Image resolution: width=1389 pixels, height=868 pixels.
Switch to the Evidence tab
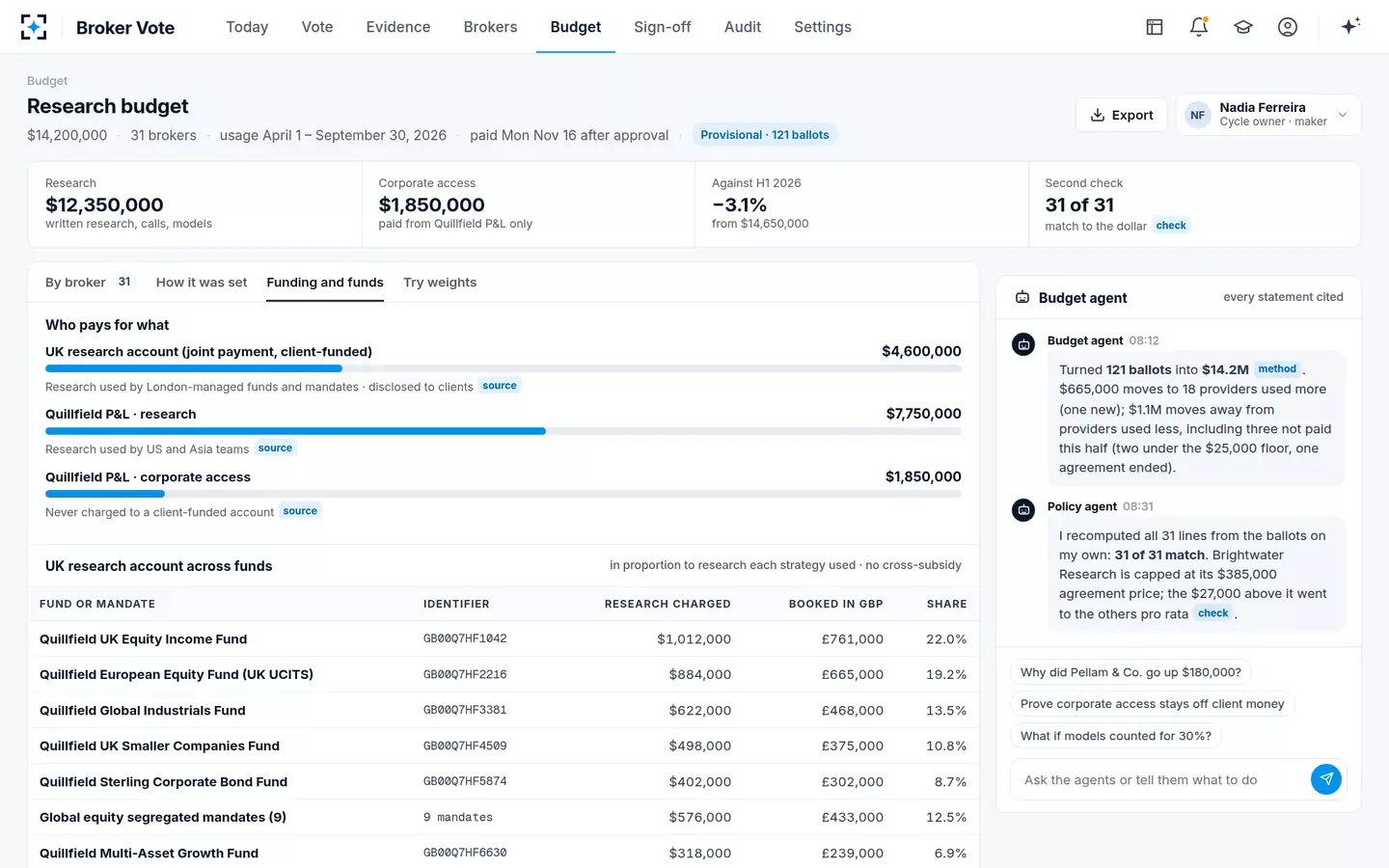point(398,27)
